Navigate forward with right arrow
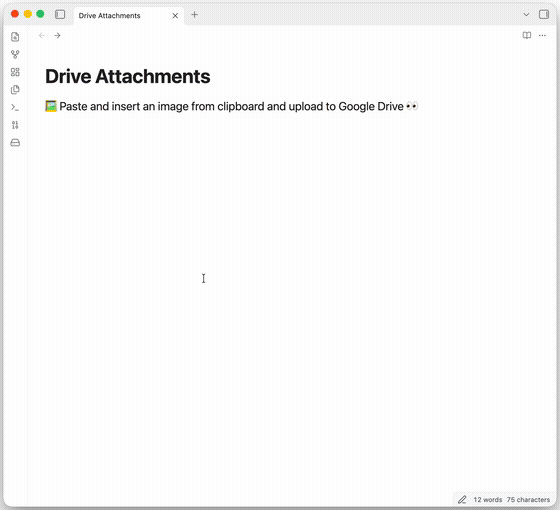 coord(57,35)
